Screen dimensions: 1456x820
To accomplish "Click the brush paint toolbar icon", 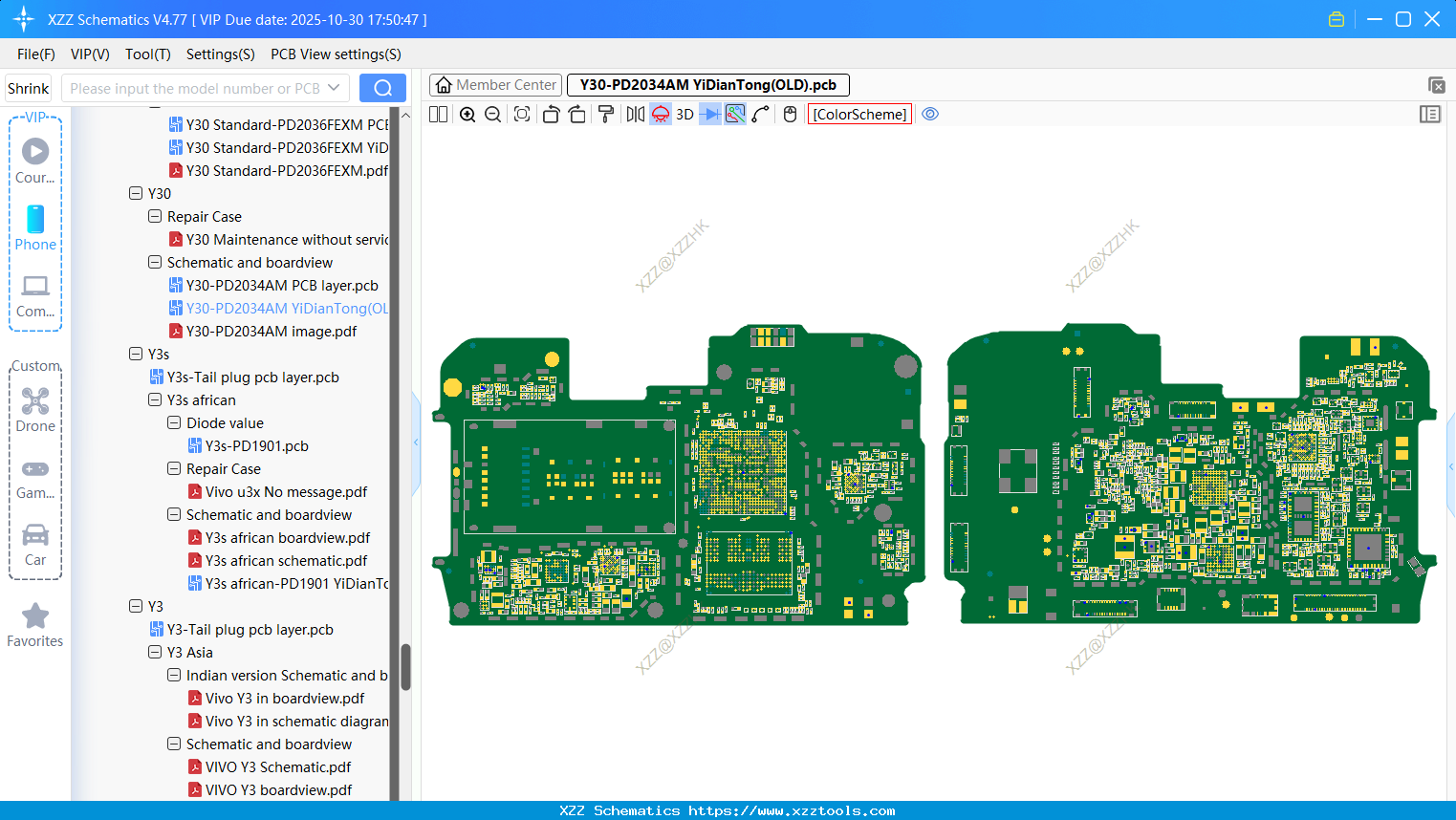I will (x=605, y=114).
